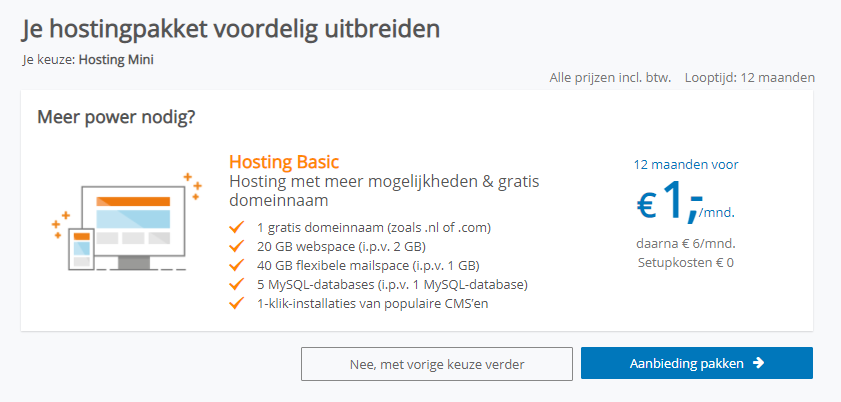The image size is (841, 402).
Task: Click the Meer power nodig? heading
Action: pos(116,117)
